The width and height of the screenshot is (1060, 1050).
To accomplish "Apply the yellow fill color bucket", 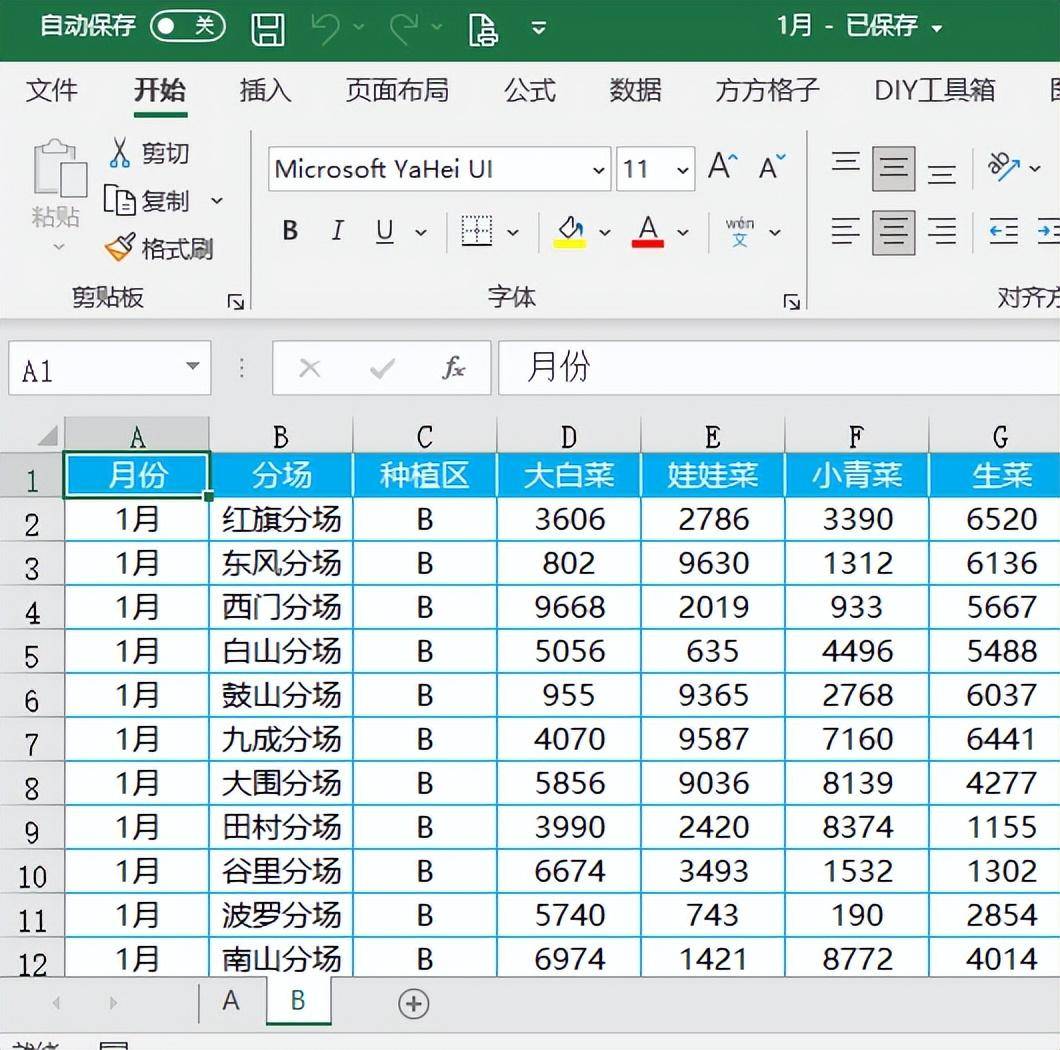I will [570, 232].
